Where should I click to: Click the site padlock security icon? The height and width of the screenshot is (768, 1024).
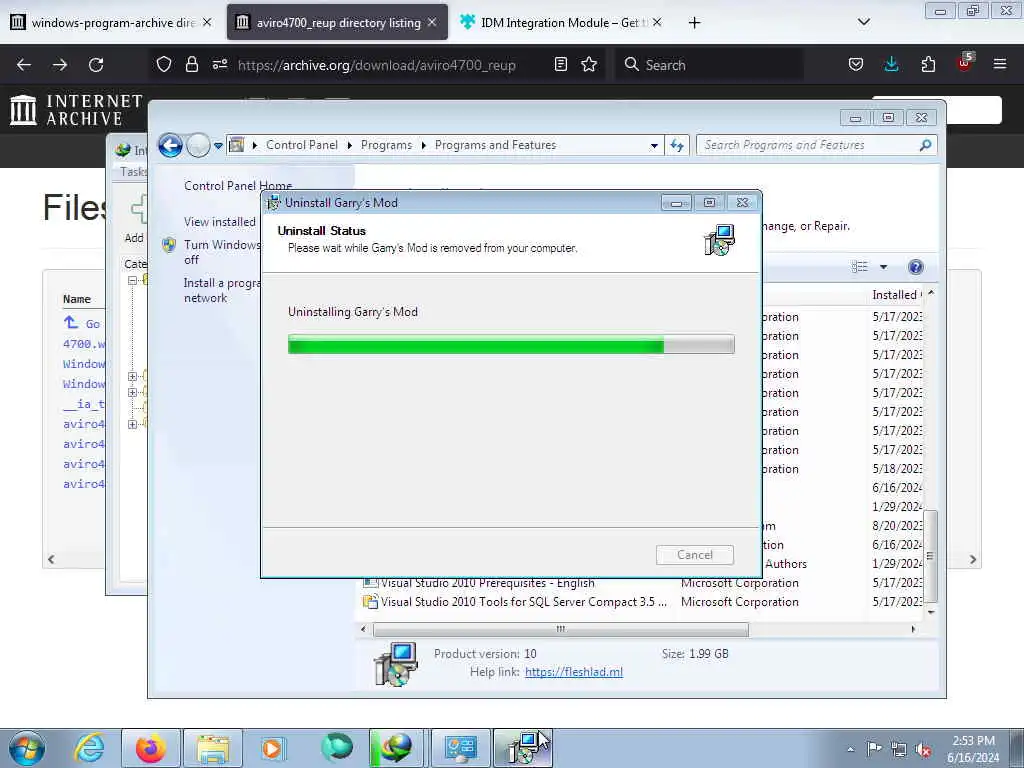coord(191,65)
